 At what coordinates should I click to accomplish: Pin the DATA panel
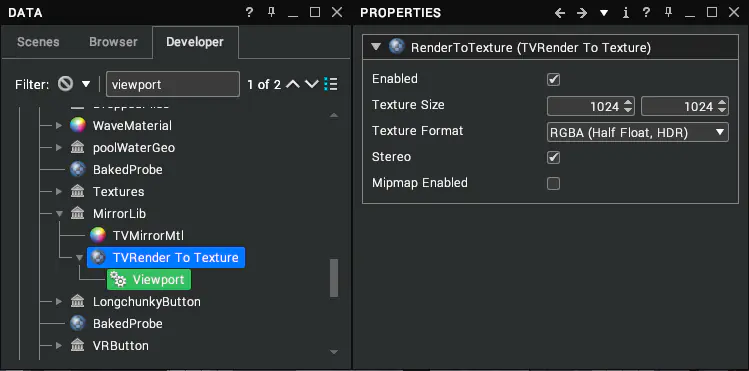point(271,13)
